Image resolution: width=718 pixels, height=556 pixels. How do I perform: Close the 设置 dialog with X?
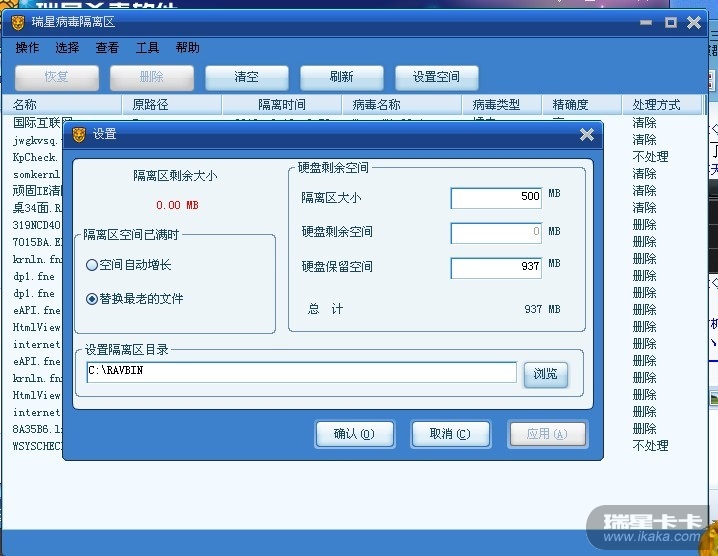587,135
